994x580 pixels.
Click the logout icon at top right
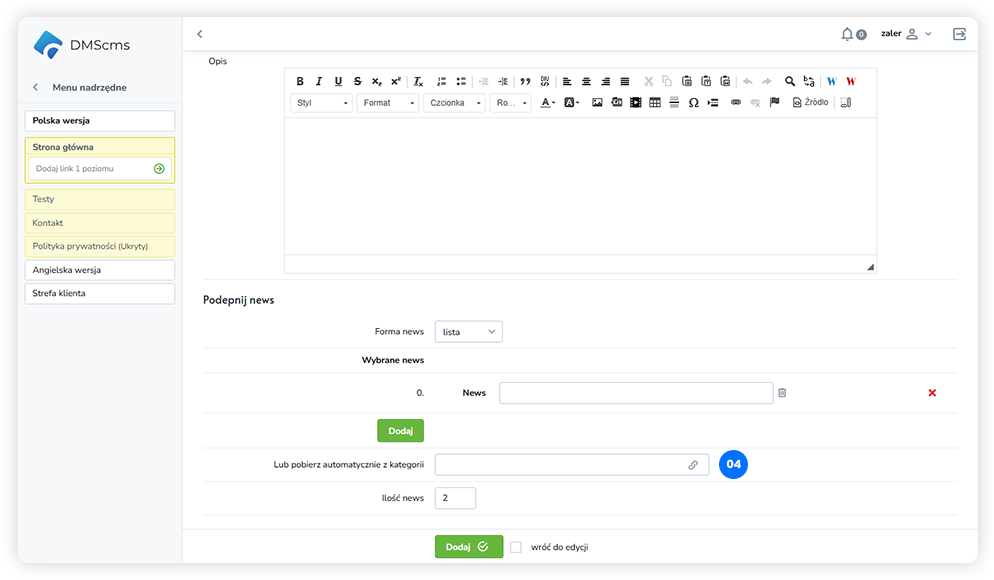tap(959, 34)
